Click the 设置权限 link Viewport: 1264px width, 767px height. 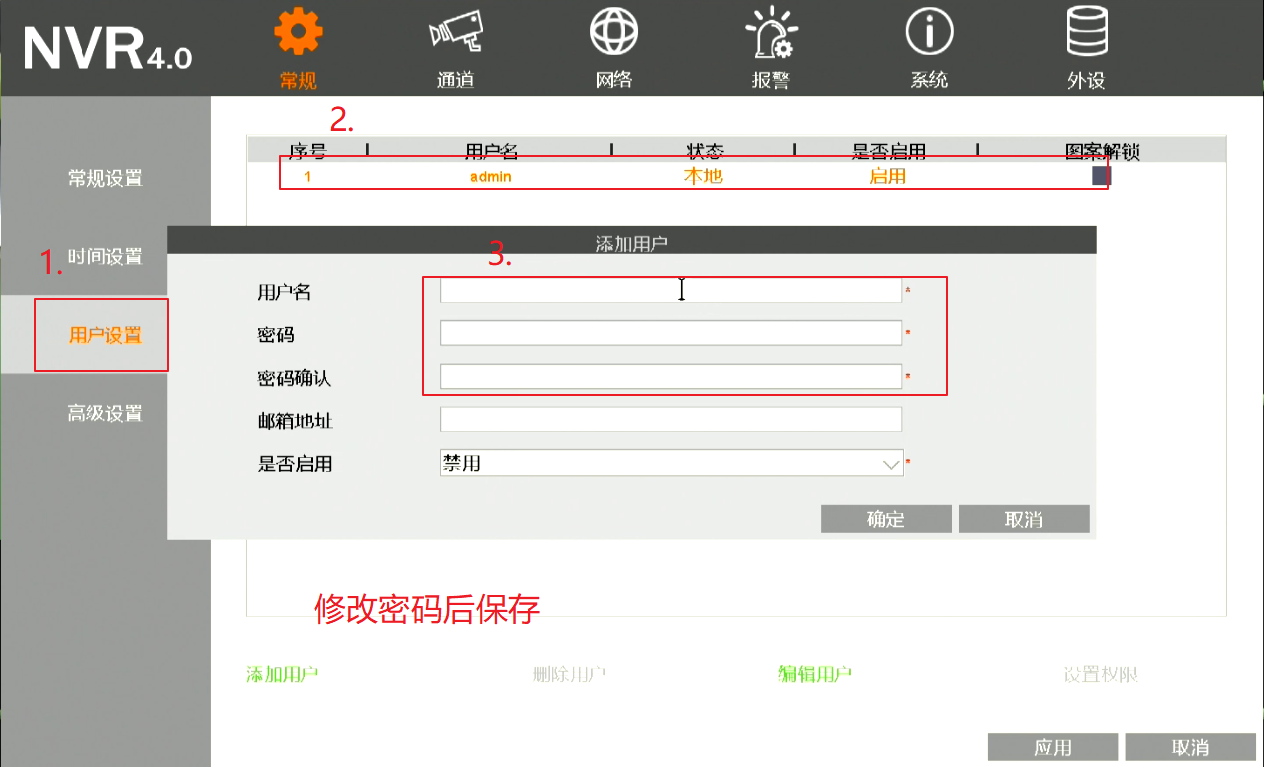(1101, 674)
